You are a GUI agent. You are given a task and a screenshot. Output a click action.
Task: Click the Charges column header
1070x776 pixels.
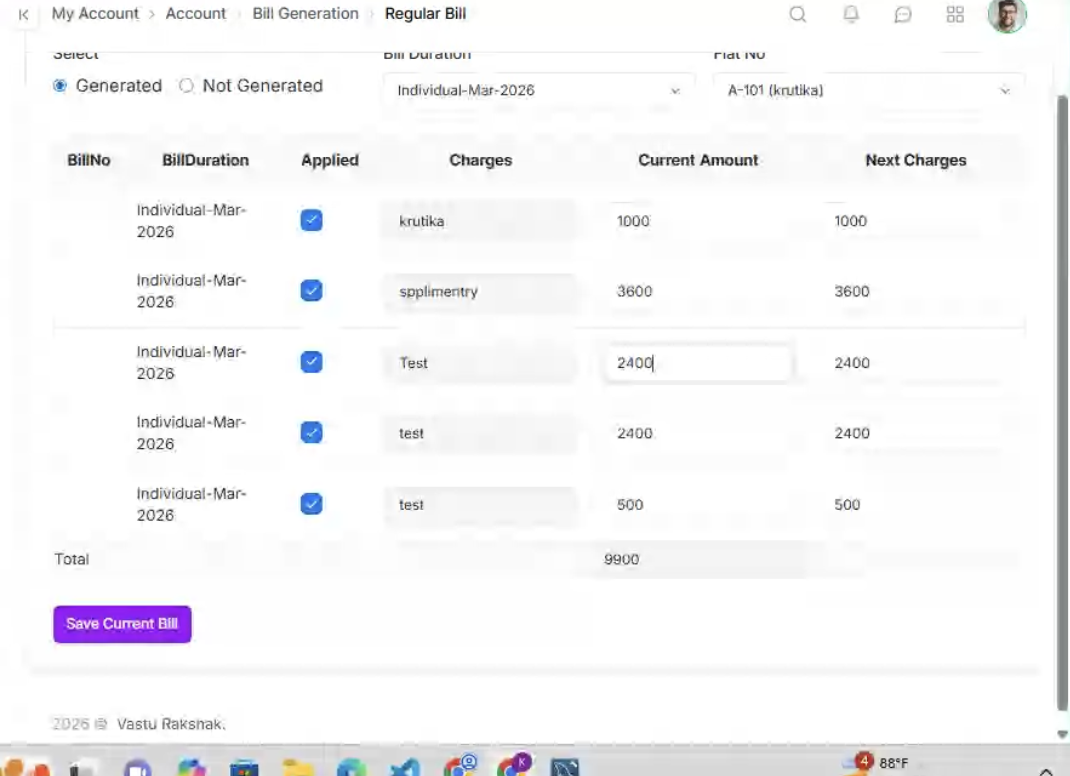point(480,160)
